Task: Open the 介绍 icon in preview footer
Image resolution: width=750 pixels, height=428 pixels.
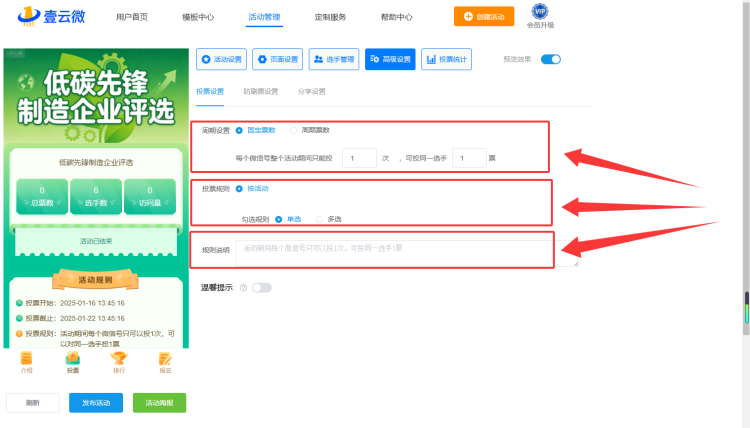Action: (26, 362)
